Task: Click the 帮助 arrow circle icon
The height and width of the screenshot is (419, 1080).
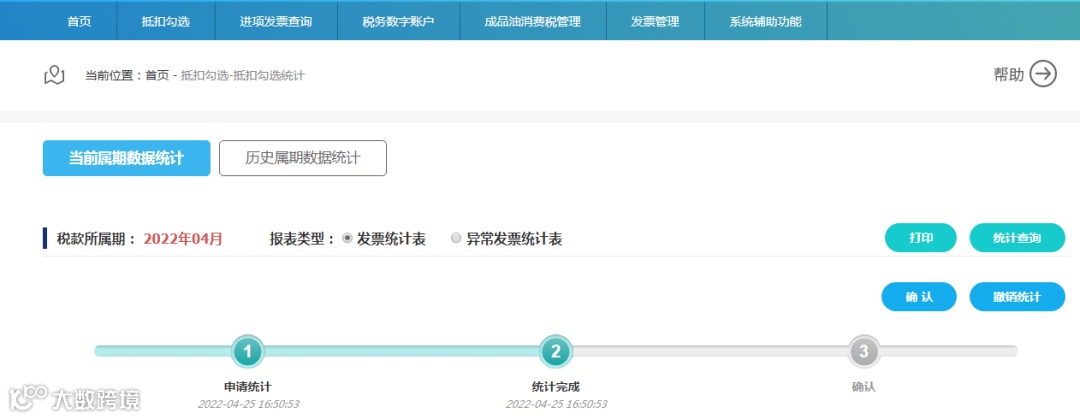Action: (x=1043, y=74)
